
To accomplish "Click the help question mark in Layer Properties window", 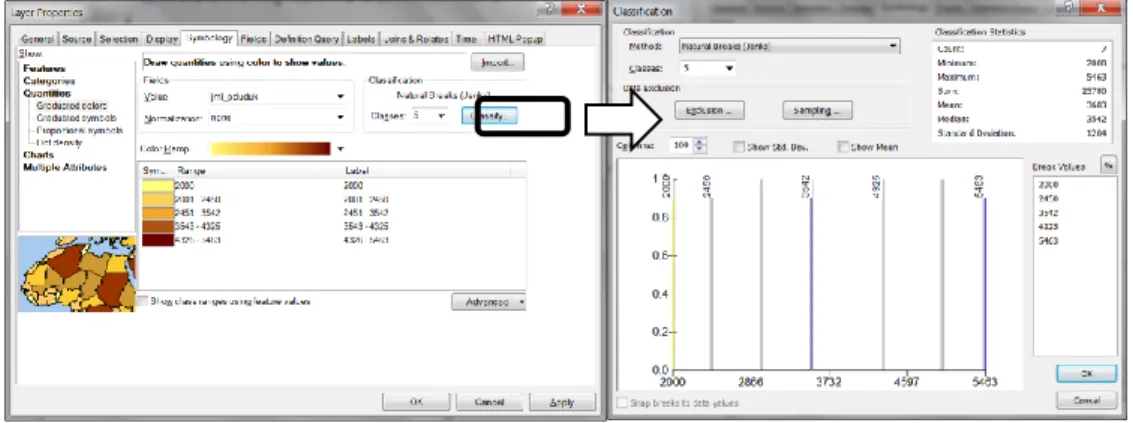I will tap(550, 9).
